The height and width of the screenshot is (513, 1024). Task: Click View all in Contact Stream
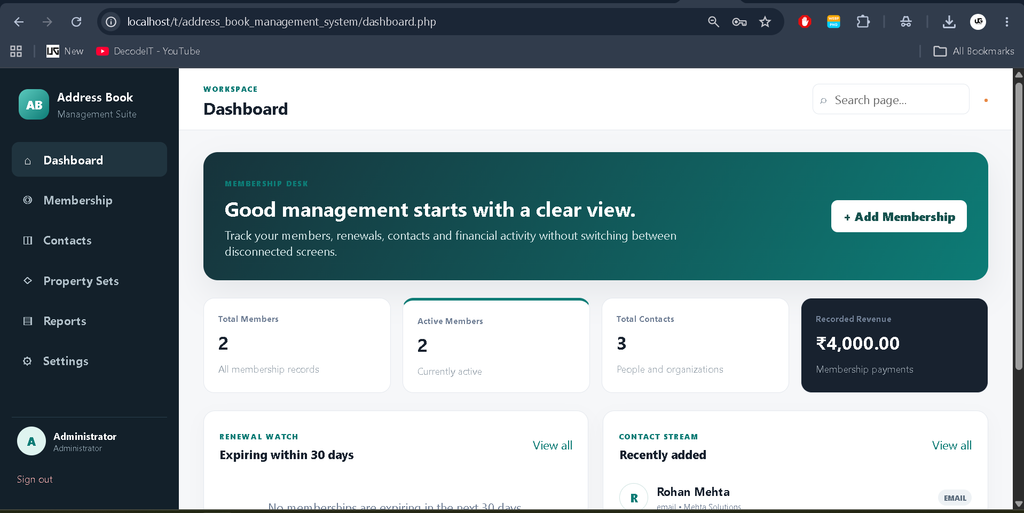952,445
